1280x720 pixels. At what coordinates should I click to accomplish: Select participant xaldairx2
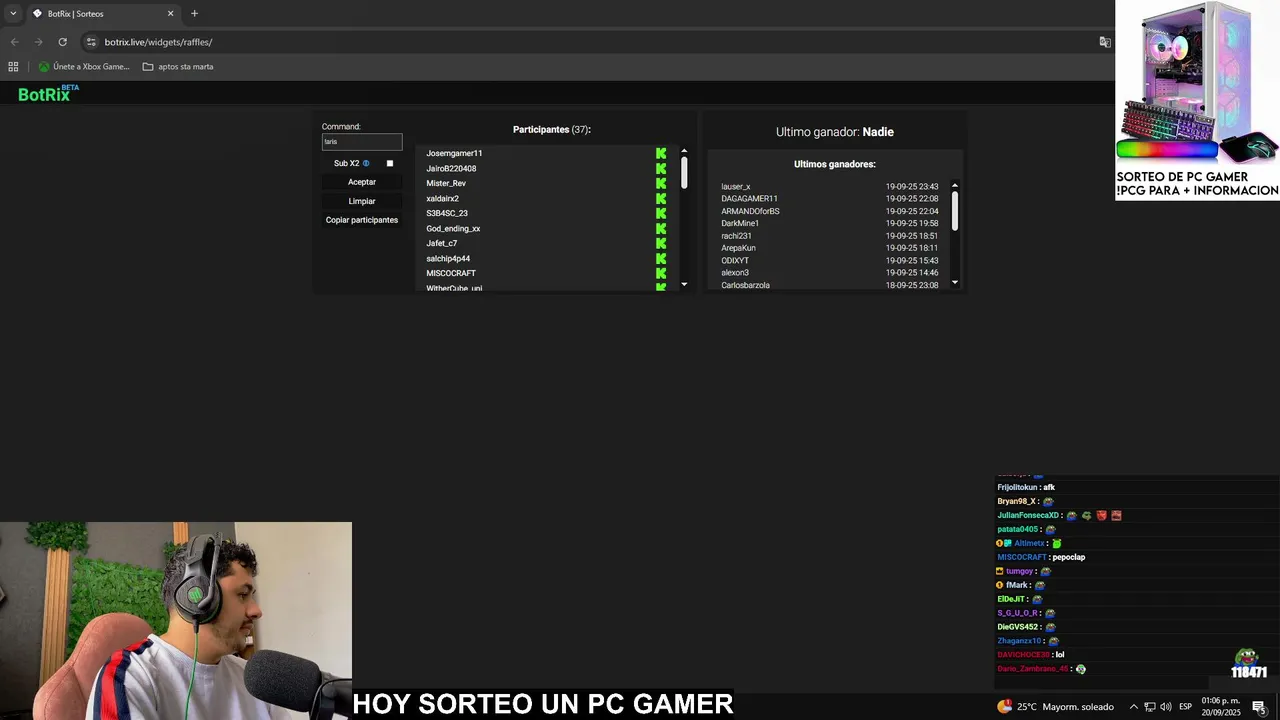[x=442, y=198]
